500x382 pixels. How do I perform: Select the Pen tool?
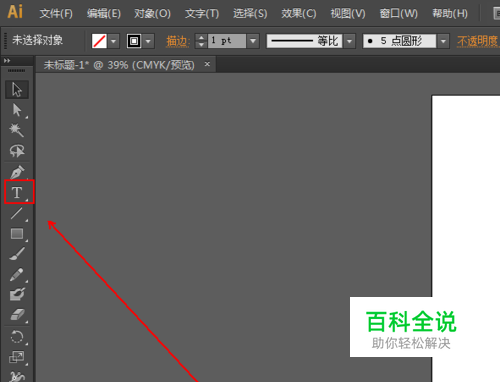pos(17,172)
